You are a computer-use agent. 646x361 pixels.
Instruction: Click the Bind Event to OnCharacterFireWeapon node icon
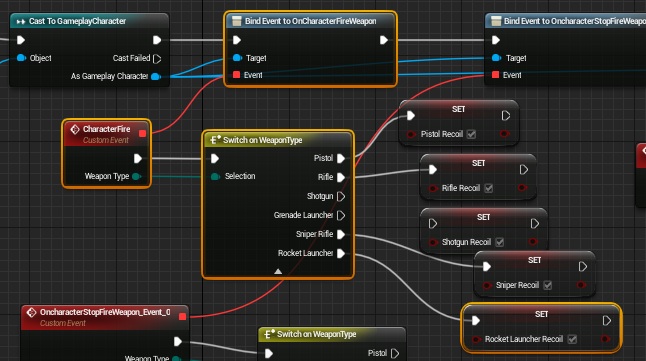(x=236, y=21)
